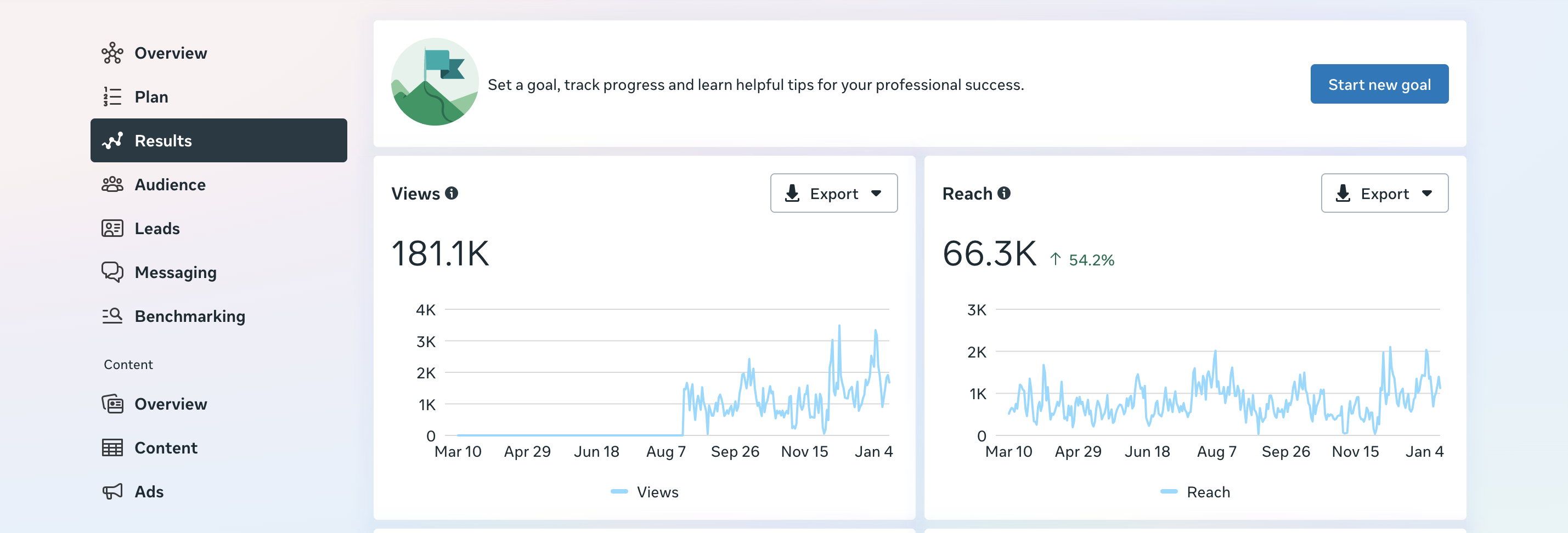Click the Plan list icon
This screenshot has width=1568, height=533.
coord(112,97)
